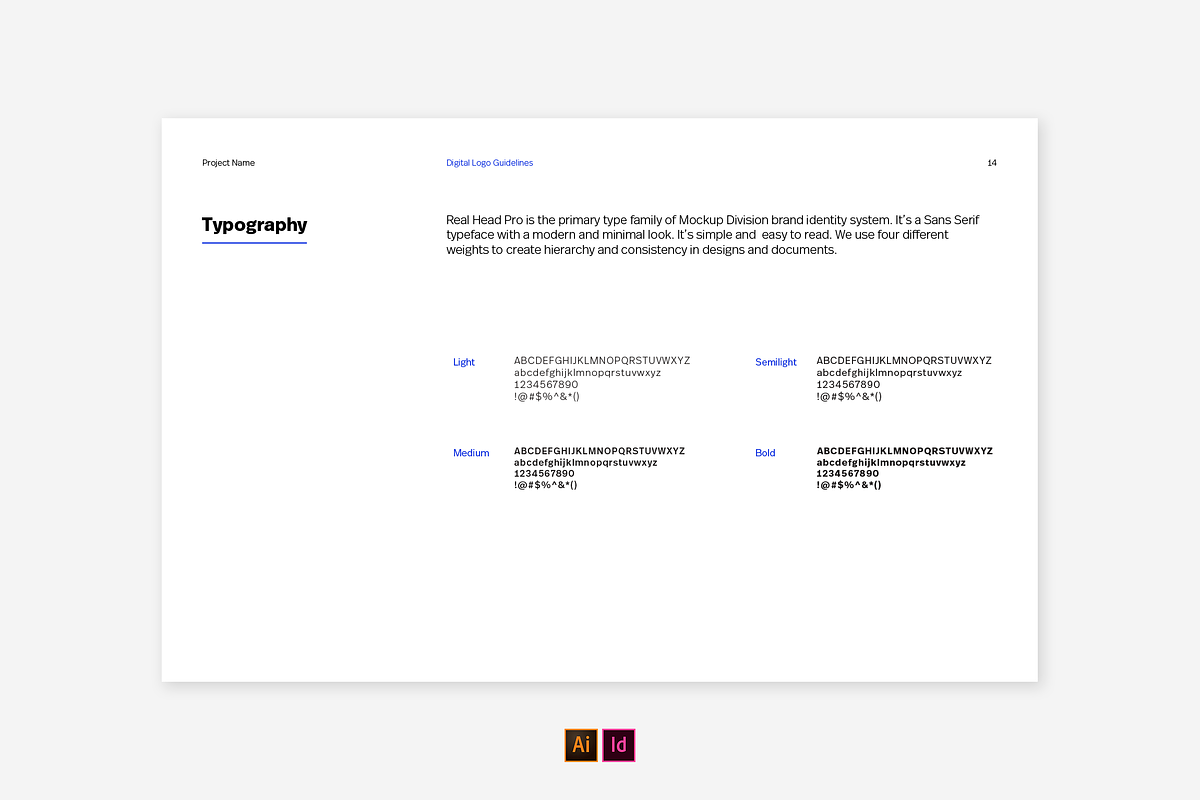Image resolution: width=1200 pixels, height=800 pixels.
Task: Select the Typography heading
Action: click(x=254, y=225)
